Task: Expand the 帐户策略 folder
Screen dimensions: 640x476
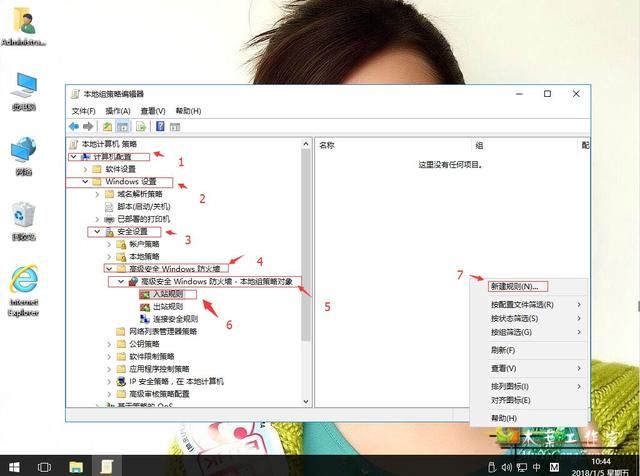Action: pyautogui.click(x=109, y=244)
